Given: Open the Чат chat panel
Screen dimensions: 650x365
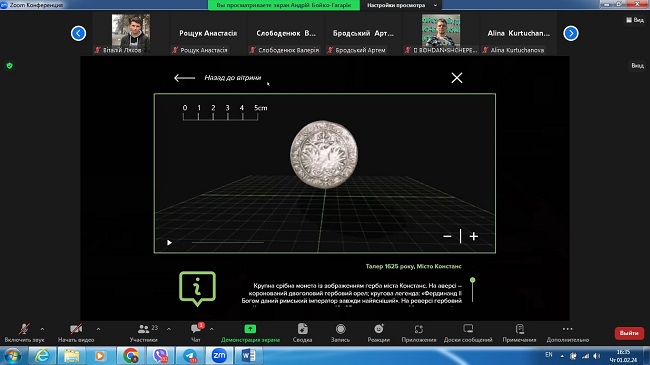Looking at the screenshot, I should (196, 329).
